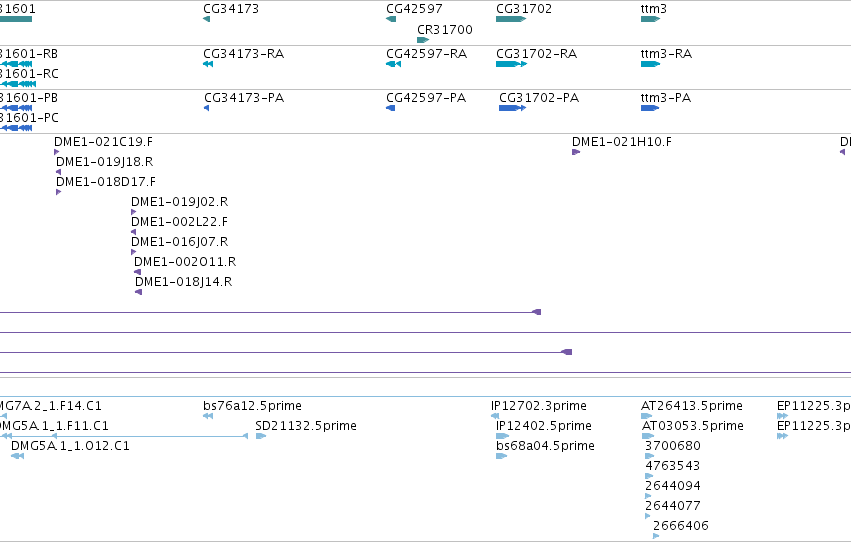Open the 2644077 feature label
851x542 pixels.
pyautogui.click(x=672, y=506)
